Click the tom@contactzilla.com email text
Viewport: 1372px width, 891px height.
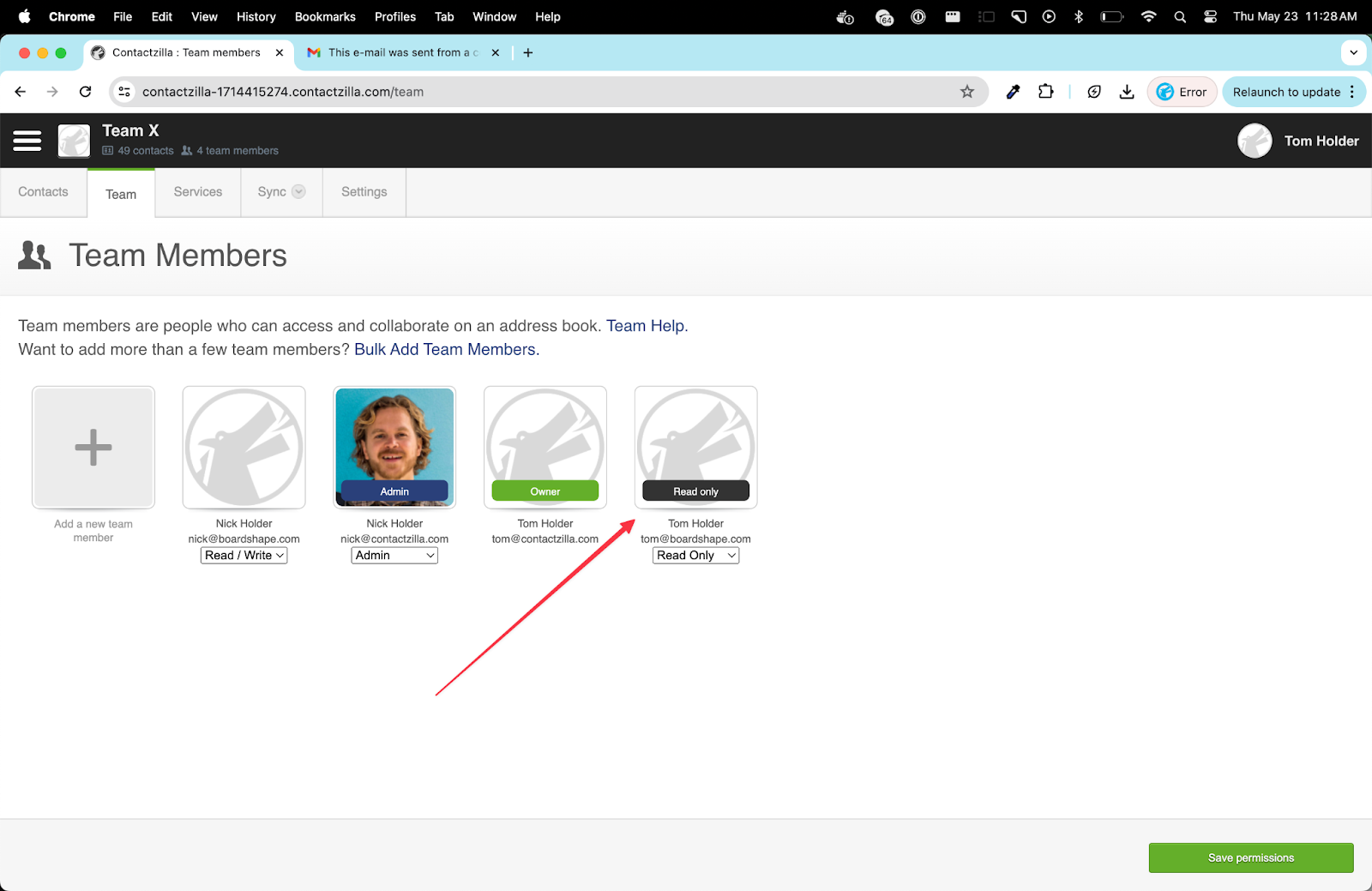click(545, 539)
